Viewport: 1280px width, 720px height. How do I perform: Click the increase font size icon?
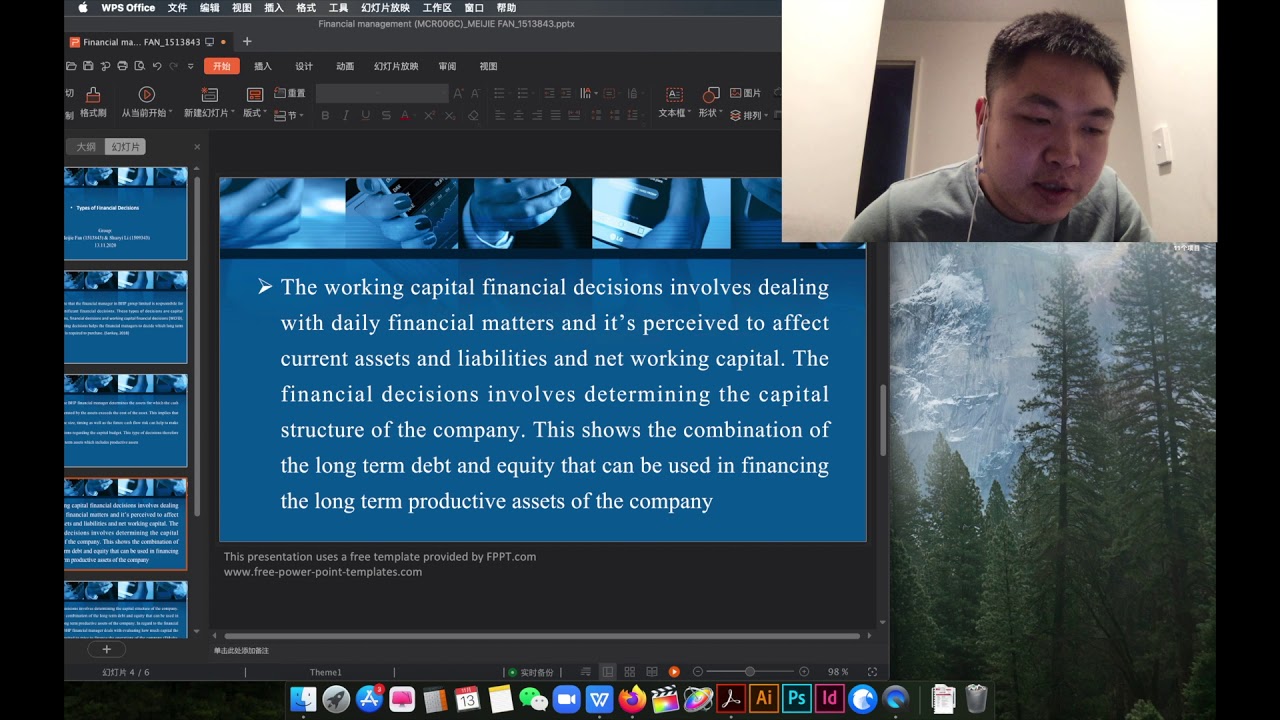pyautogui.click(x=459, y=93)
